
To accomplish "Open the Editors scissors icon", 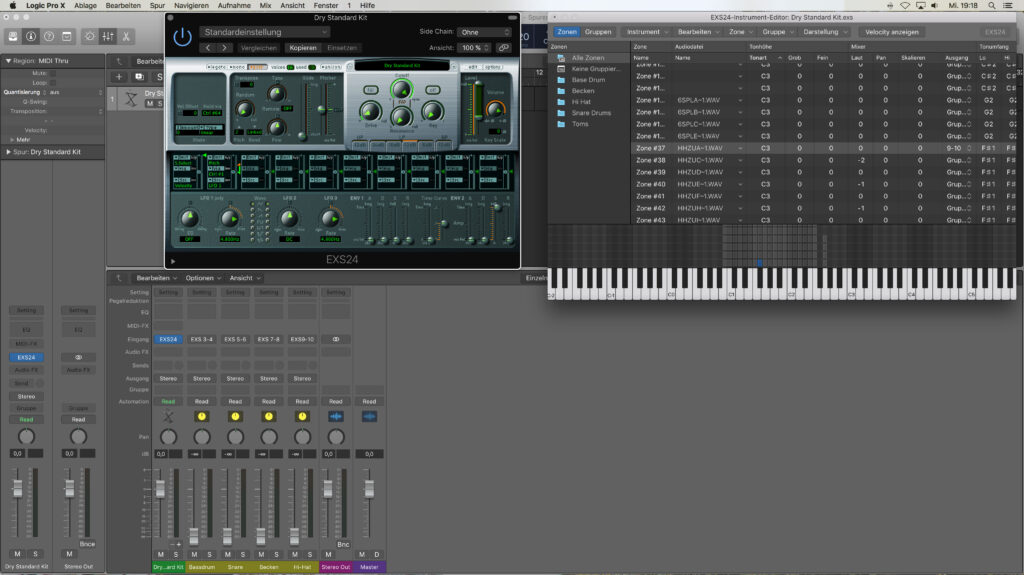I will click(x=126, y=37).
